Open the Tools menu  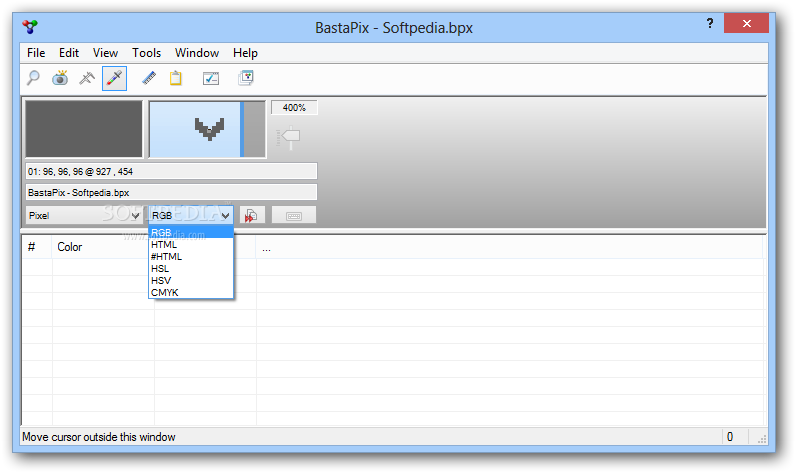146,53
